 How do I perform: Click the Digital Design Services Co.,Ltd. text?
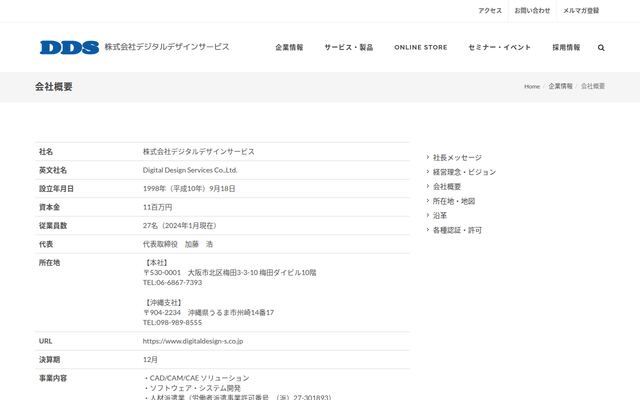190,170
